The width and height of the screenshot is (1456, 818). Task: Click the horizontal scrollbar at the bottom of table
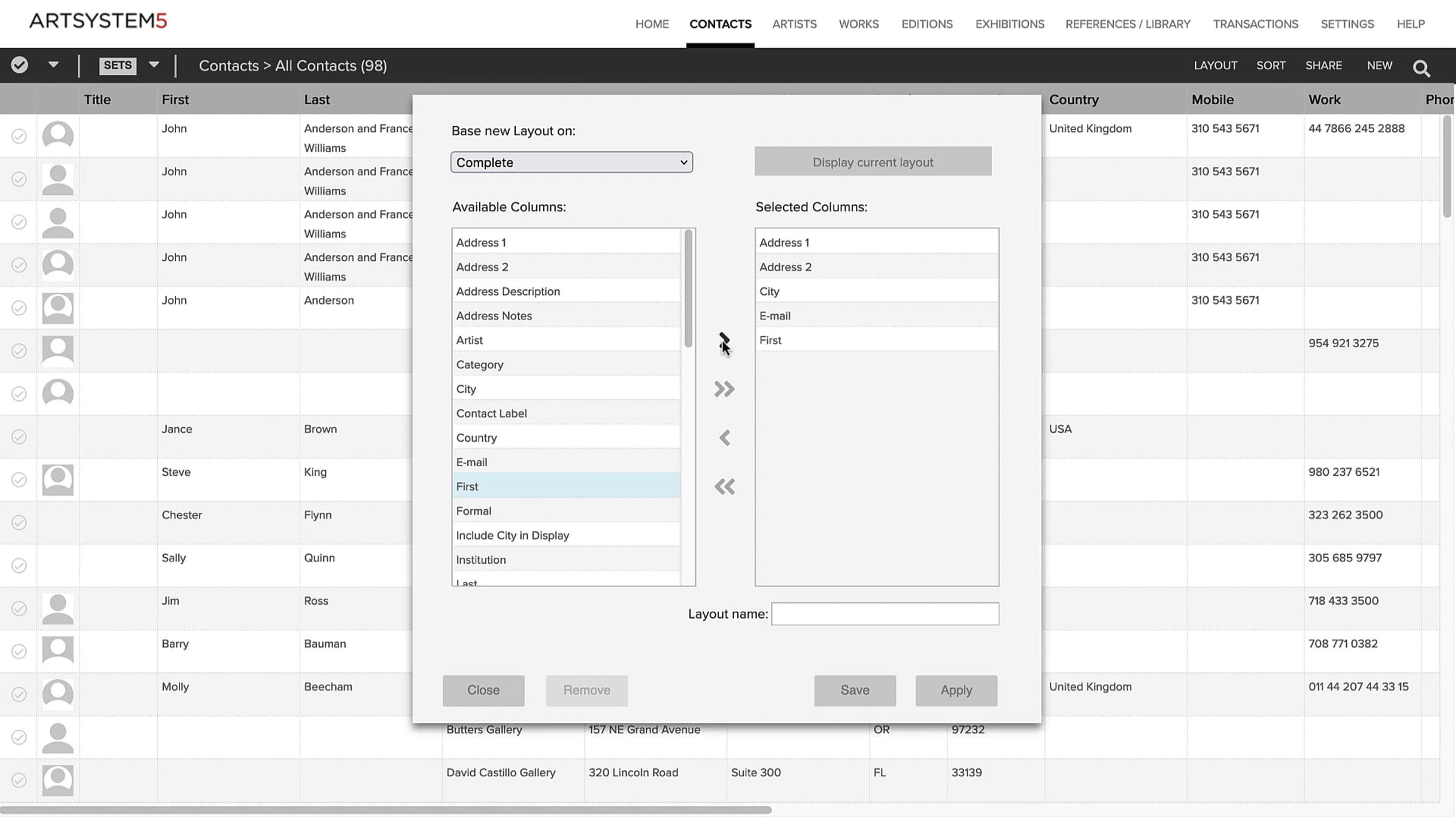coord(386,810)
